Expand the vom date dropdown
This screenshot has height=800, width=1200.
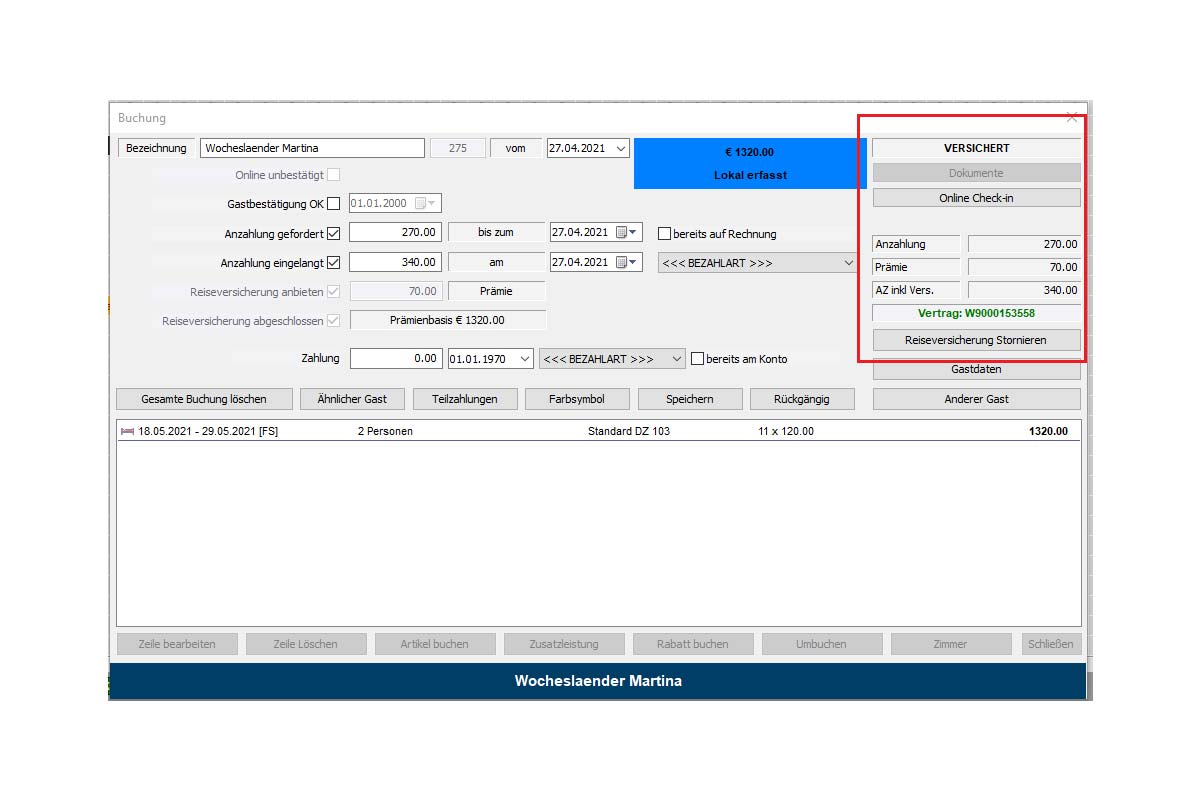click(x=621, y=149)
